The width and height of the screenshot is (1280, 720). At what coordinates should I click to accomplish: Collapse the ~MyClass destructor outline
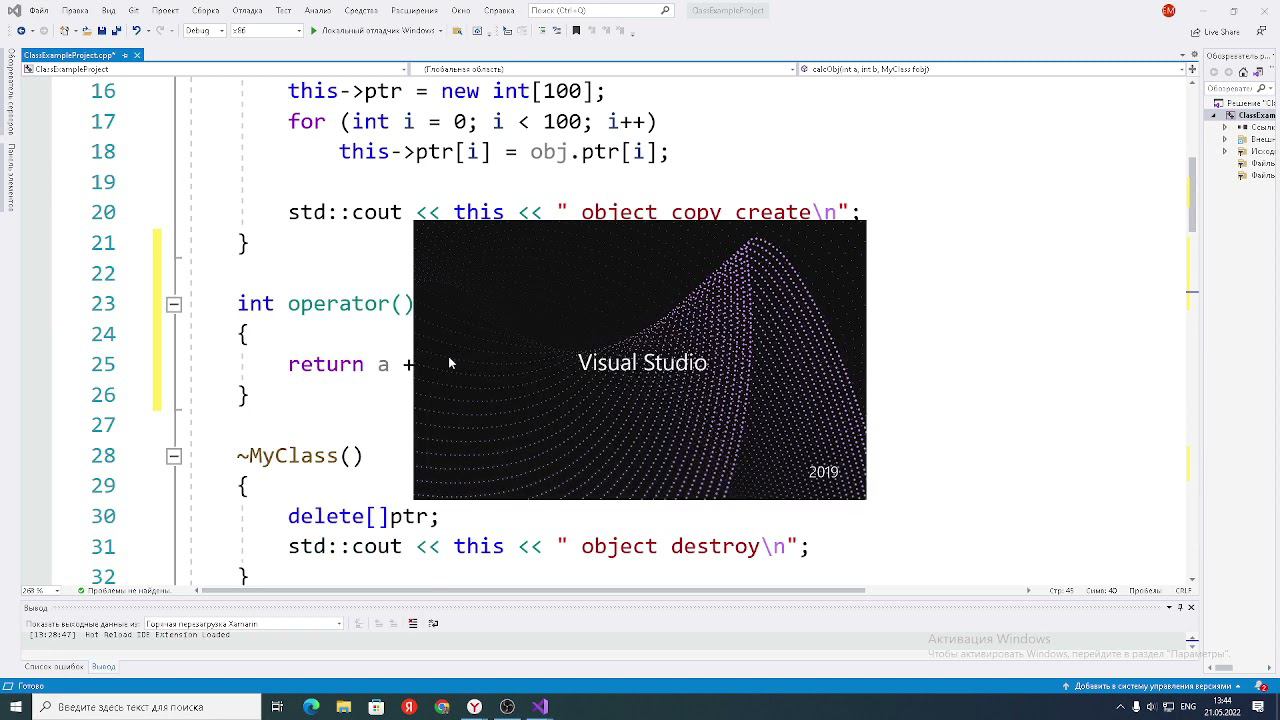pos(173,456)
